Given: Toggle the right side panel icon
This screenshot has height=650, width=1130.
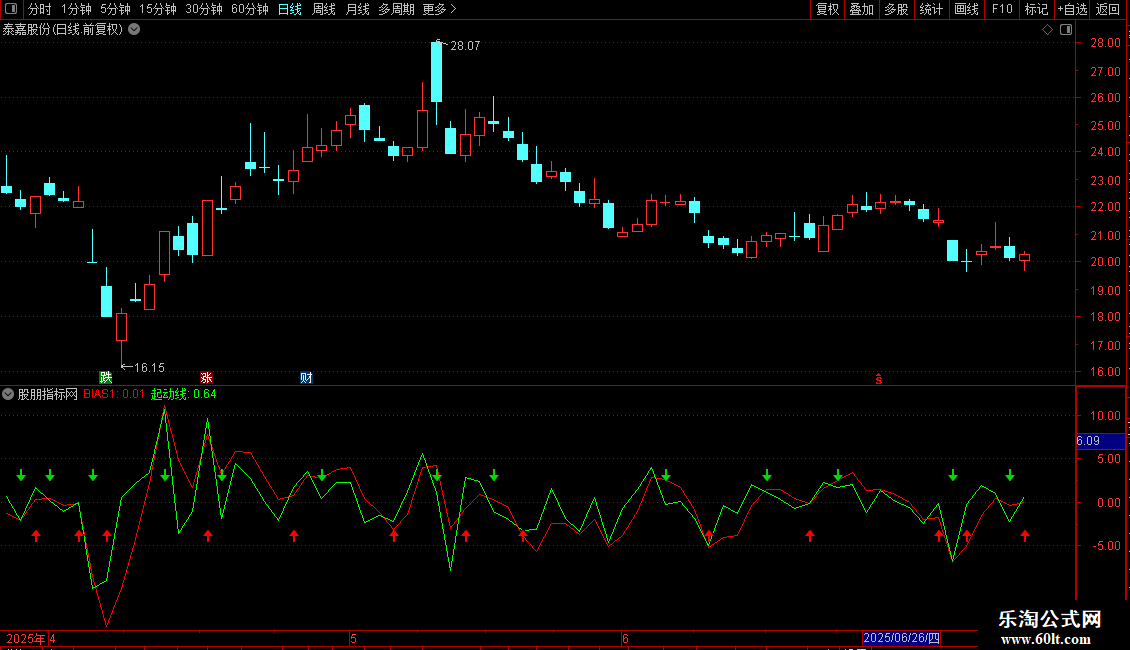Looking at the screenshot, I should click(x=1066, y=30).
